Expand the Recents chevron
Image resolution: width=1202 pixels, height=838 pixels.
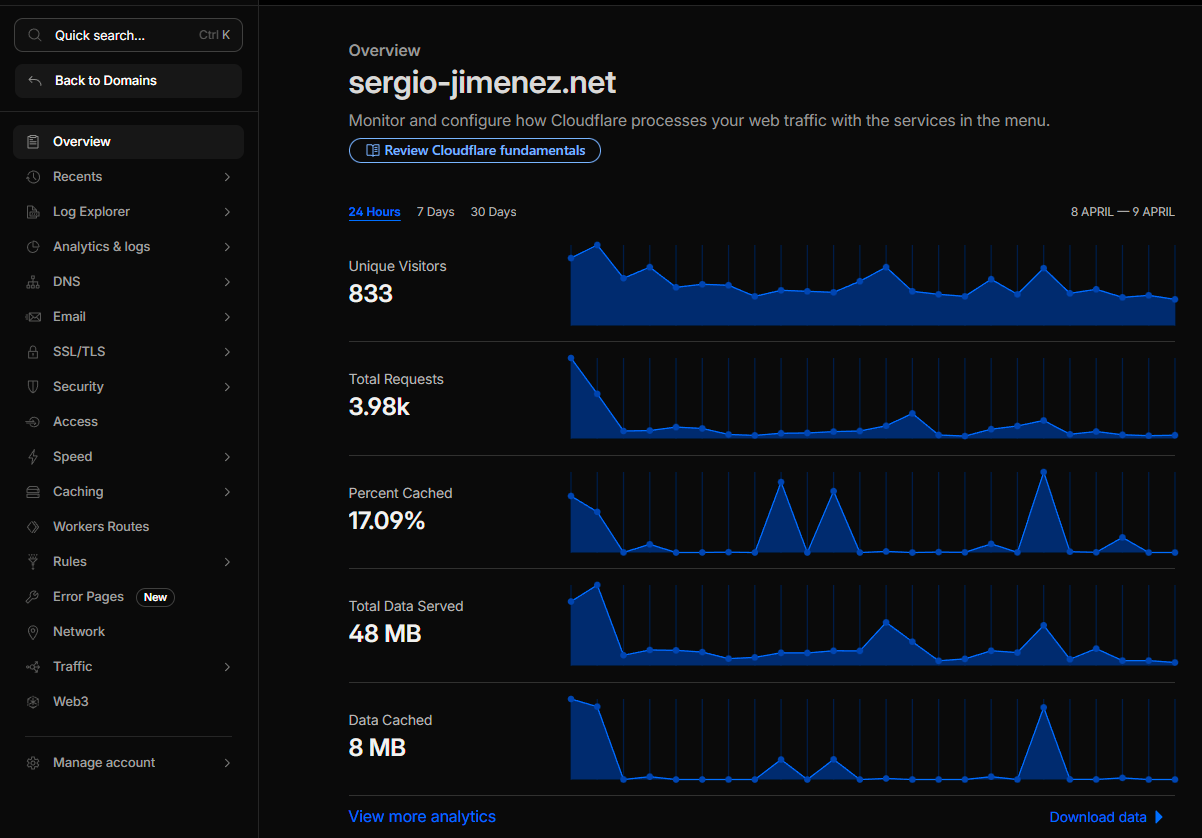227,177
